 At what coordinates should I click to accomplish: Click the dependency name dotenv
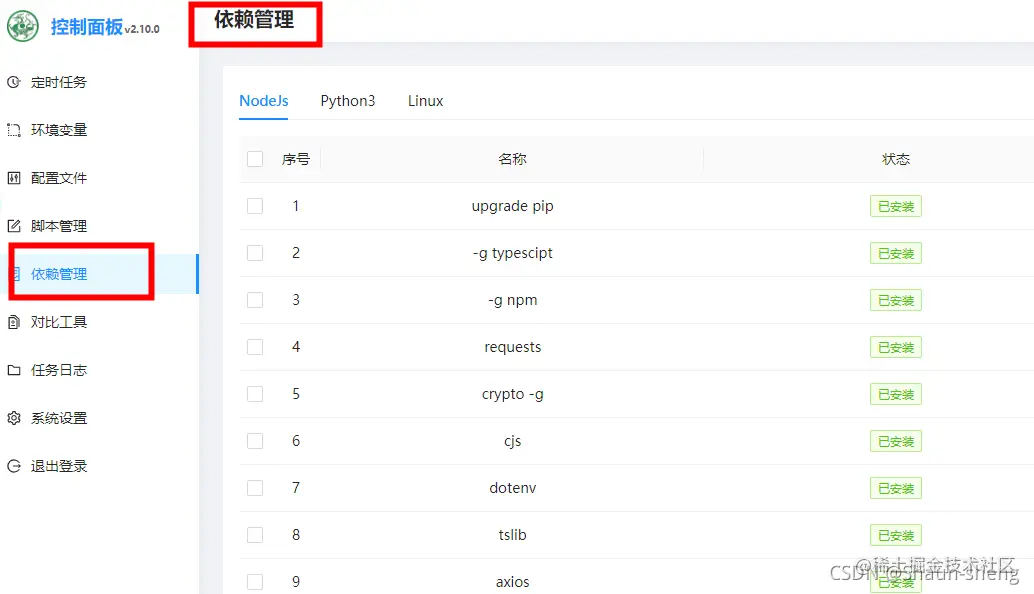pos(512,488)
